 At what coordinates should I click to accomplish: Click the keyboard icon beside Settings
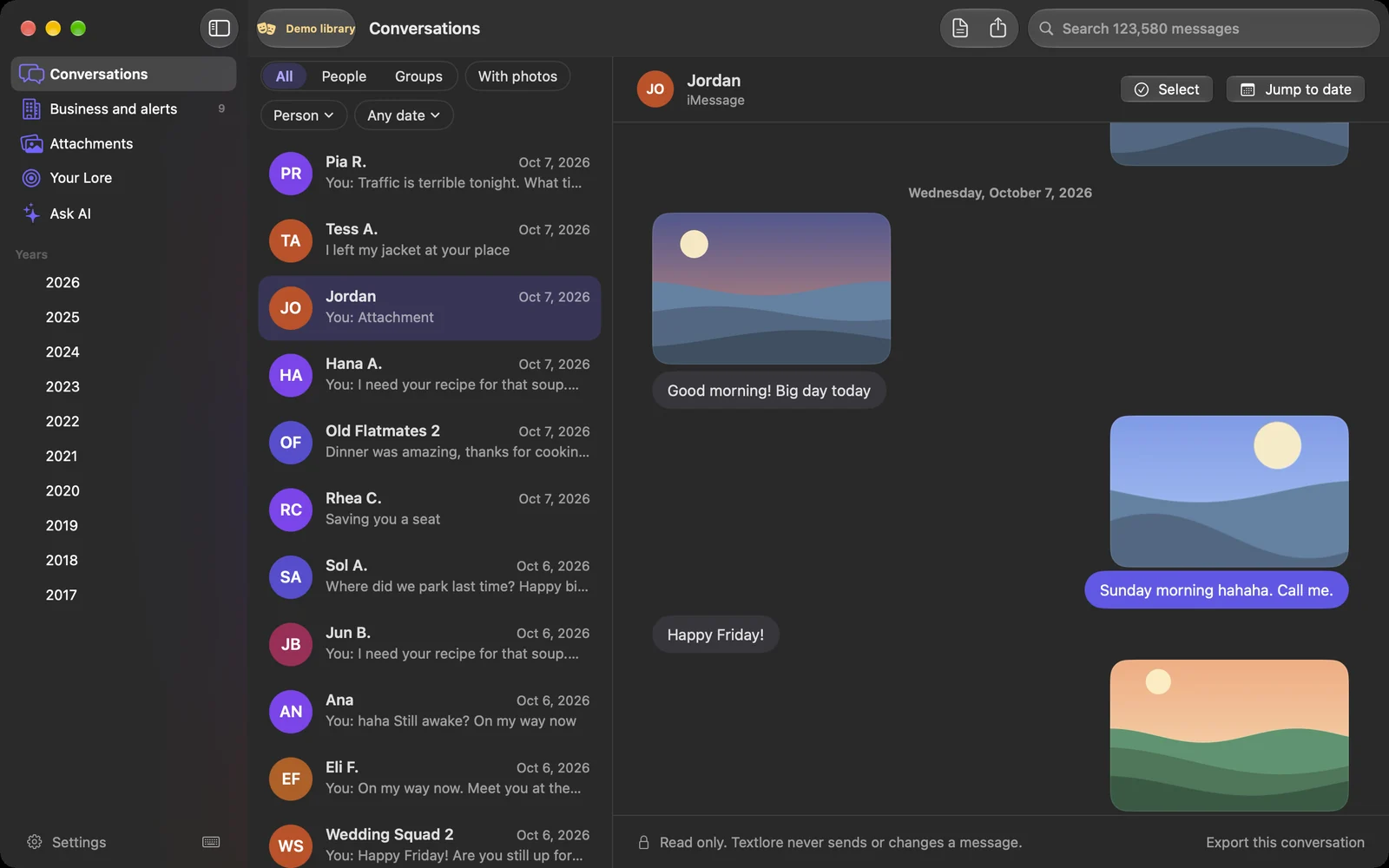pos(211,842)
